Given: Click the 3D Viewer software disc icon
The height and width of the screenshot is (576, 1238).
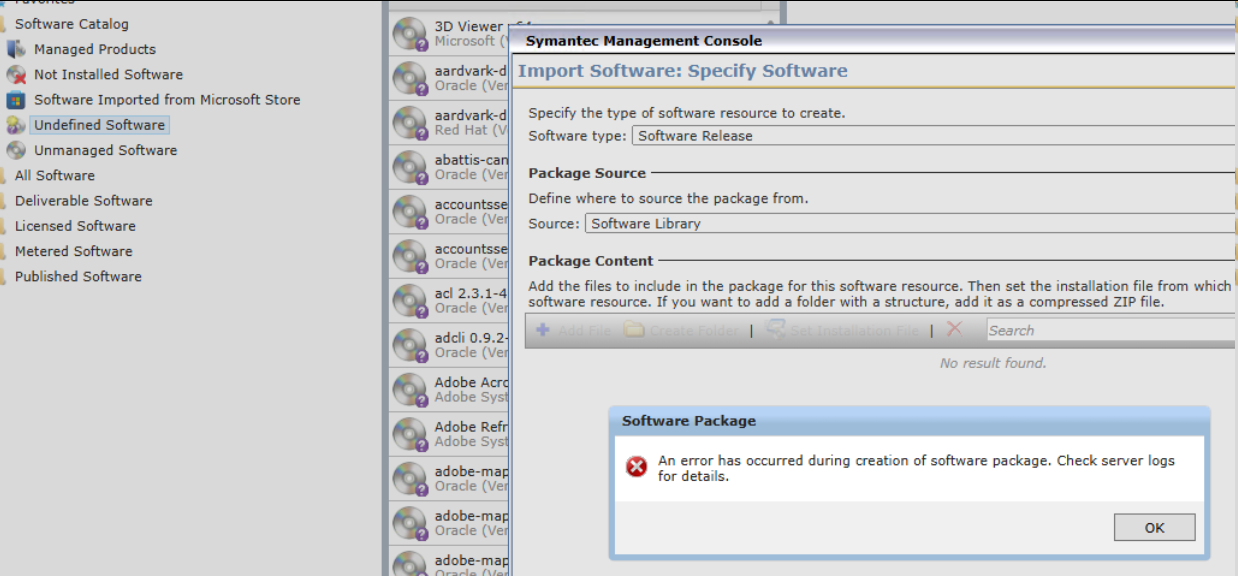Looking at the screenshot, I should coord(409,33).
